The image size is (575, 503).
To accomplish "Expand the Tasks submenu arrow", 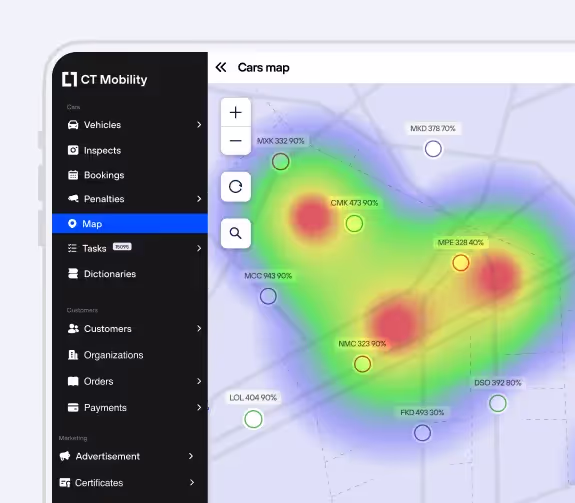I will pyautogui.click(x=199, y=248).
